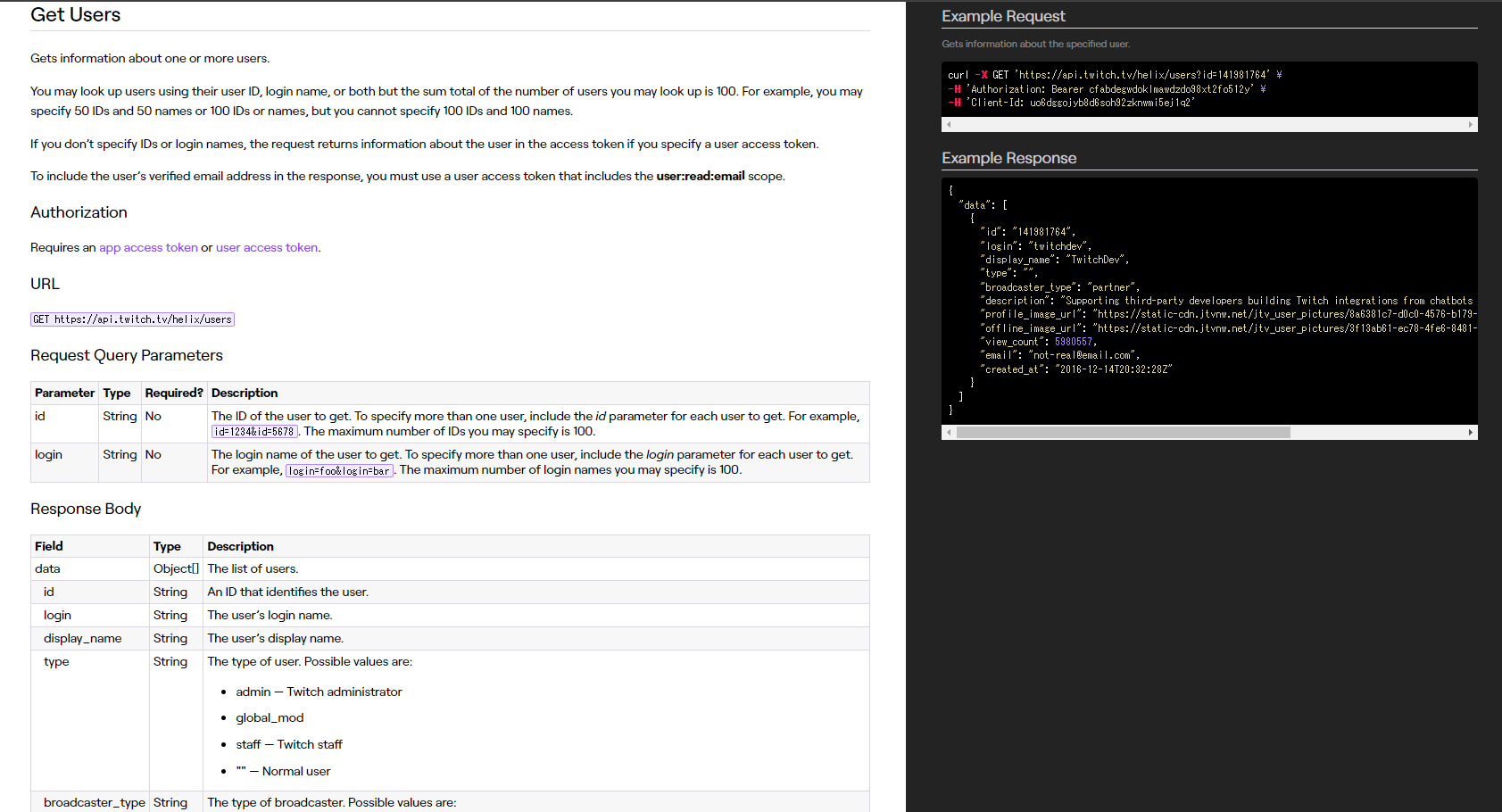The height and width of the screenshot is (812, 1502).
Task: Click the Authorization section heading
Action: [79, 212]
